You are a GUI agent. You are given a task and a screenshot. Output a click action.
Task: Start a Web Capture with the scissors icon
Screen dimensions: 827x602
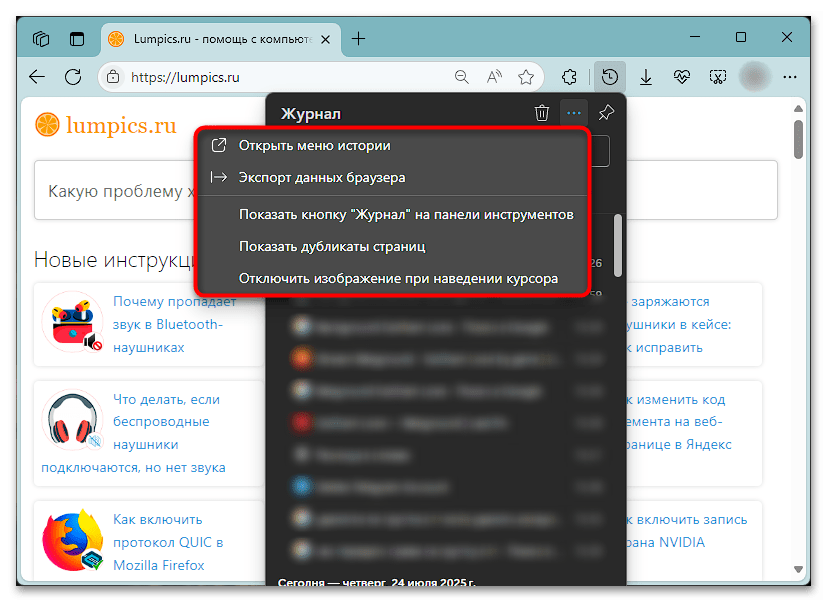click(x=717, y=76)
